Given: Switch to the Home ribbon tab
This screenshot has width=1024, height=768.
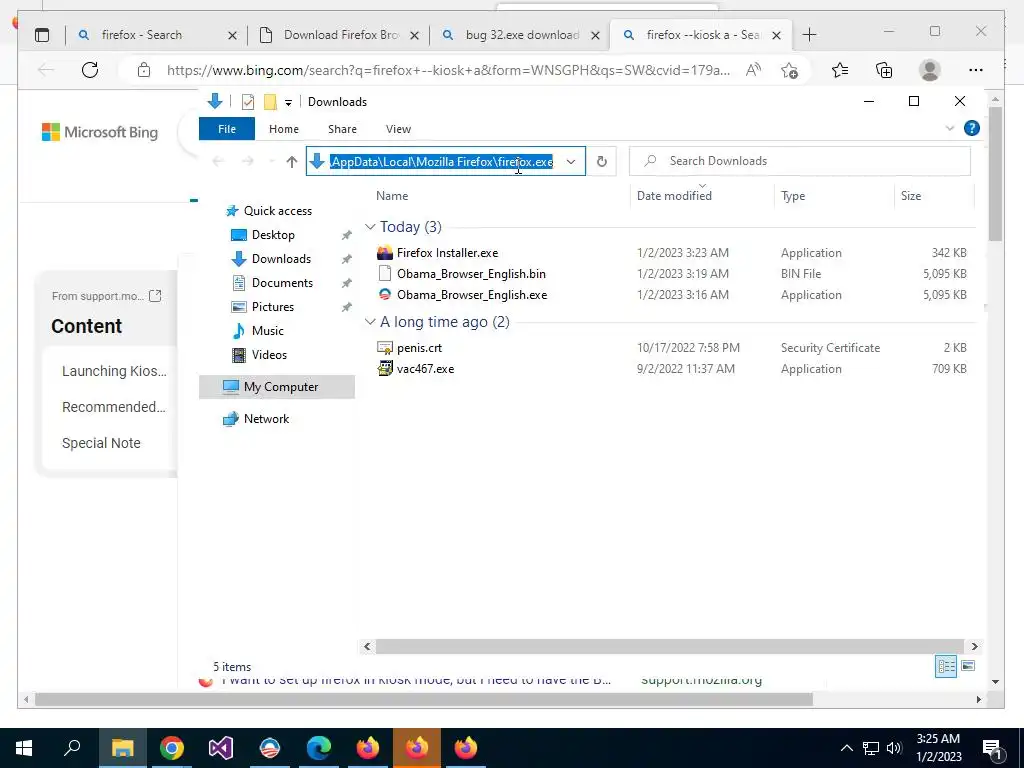Looking at the screenshot, I should point(283,129).
